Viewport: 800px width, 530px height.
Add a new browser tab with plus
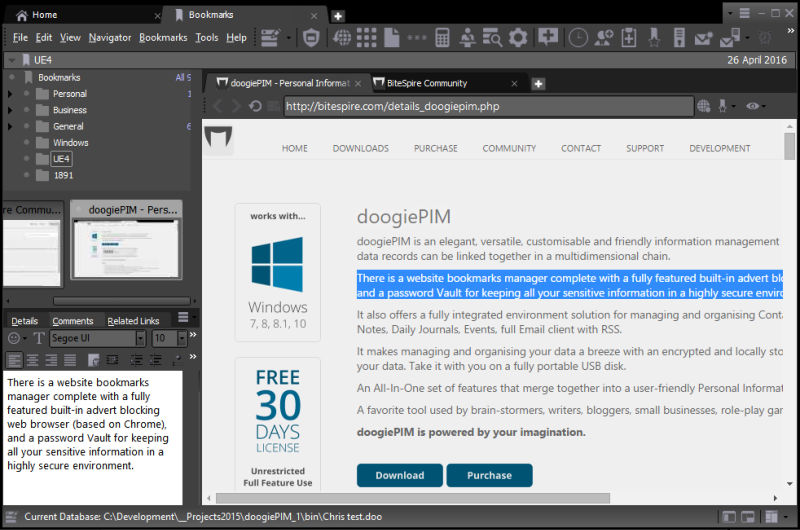tap(538, 84)
